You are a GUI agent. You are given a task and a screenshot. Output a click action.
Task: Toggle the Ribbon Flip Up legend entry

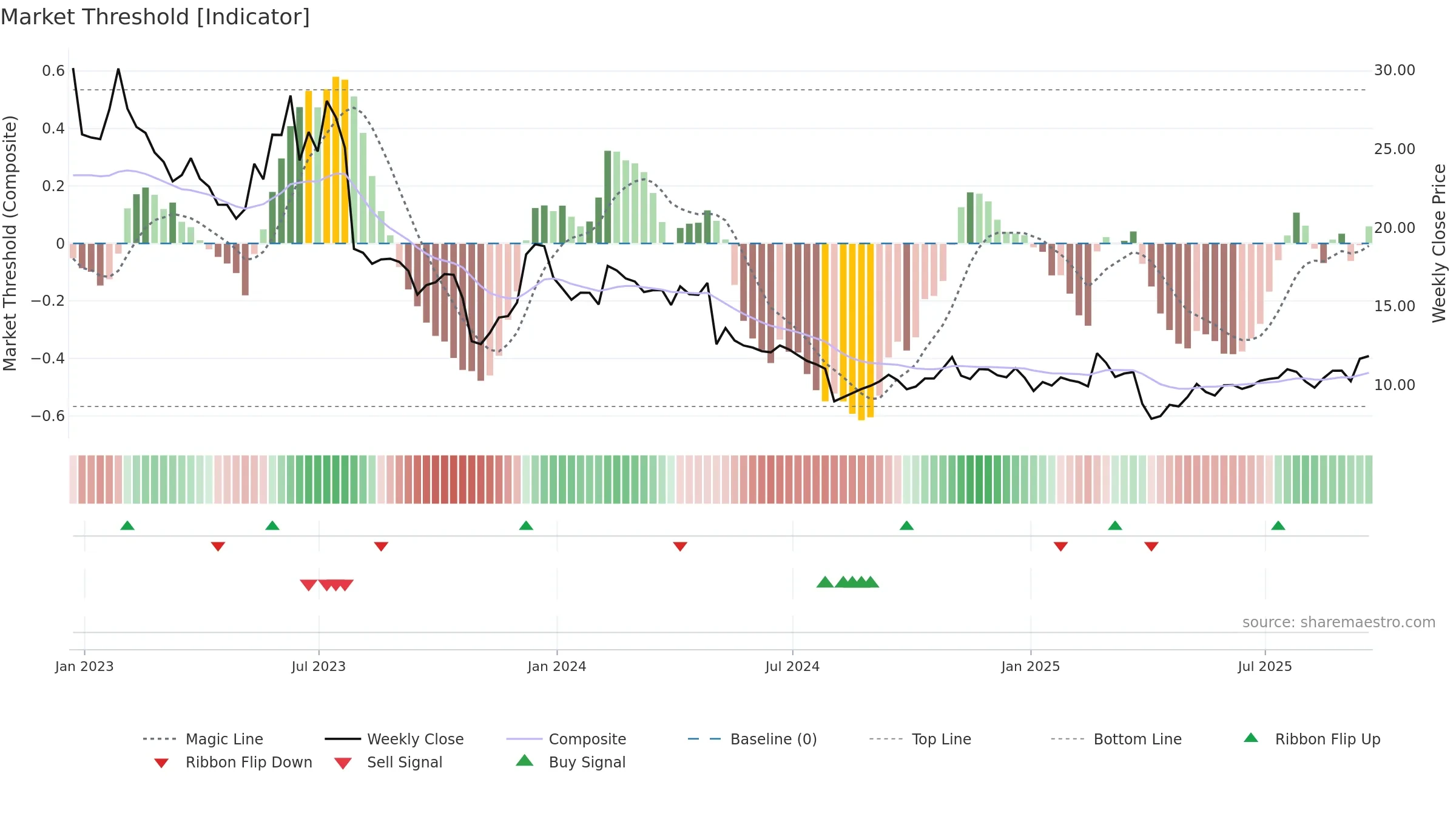click(x=1312, y=739)
